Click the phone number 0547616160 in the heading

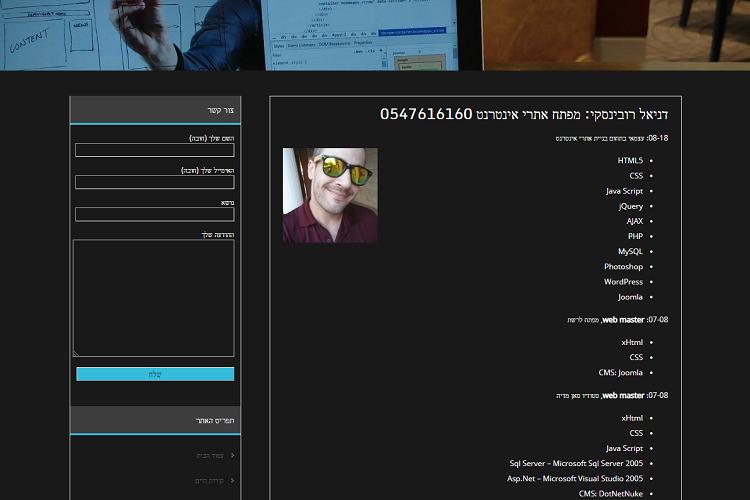[x=426, y=114]
